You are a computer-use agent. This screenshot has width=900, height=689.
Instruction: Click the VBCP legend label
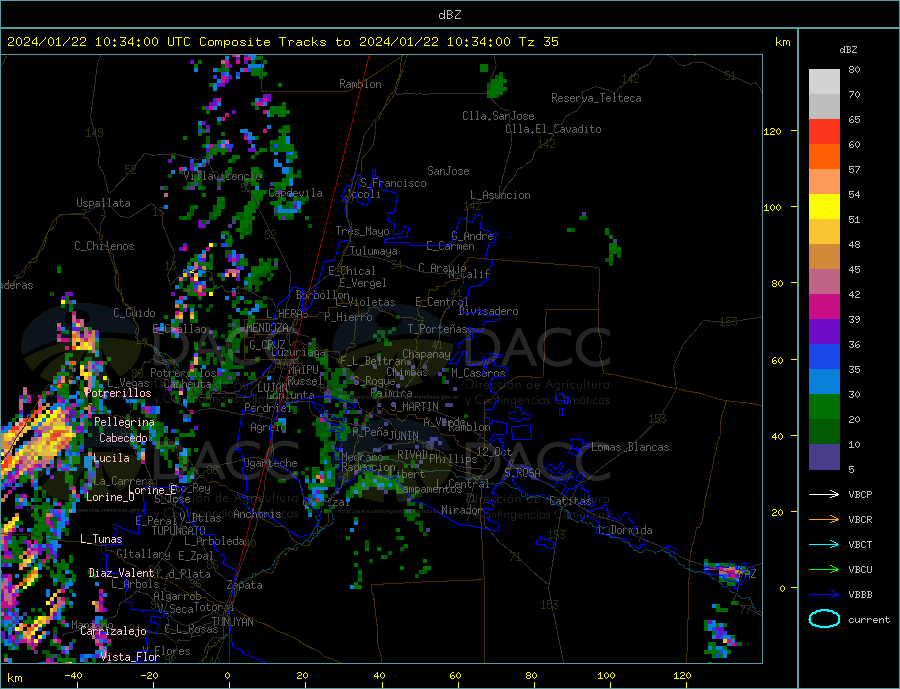[x=860, y=494]
